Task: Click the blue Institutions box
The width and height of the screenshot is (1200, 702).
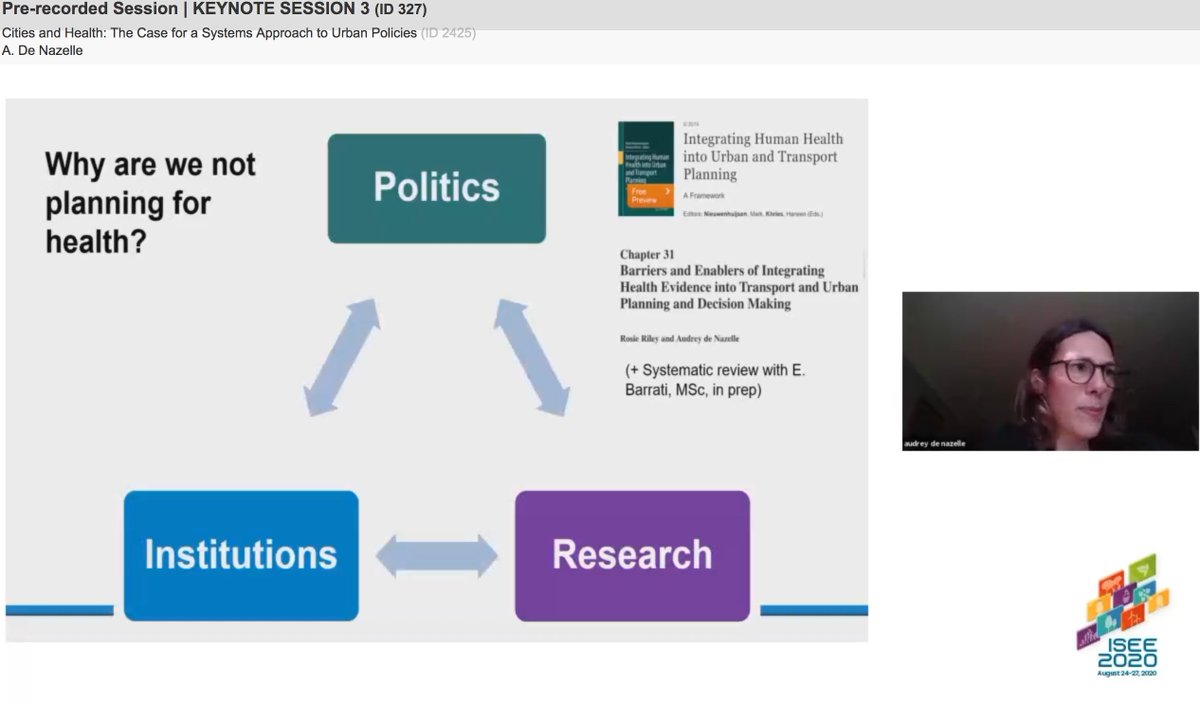Action: click(x=241, y=555)
